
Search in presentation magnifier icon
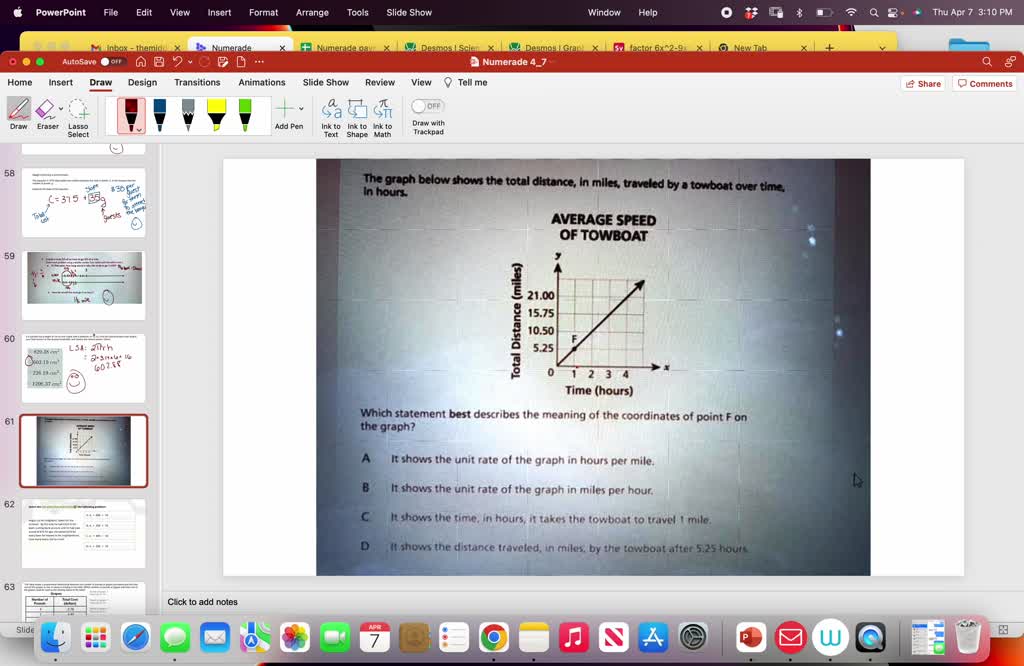click(987, 61)
